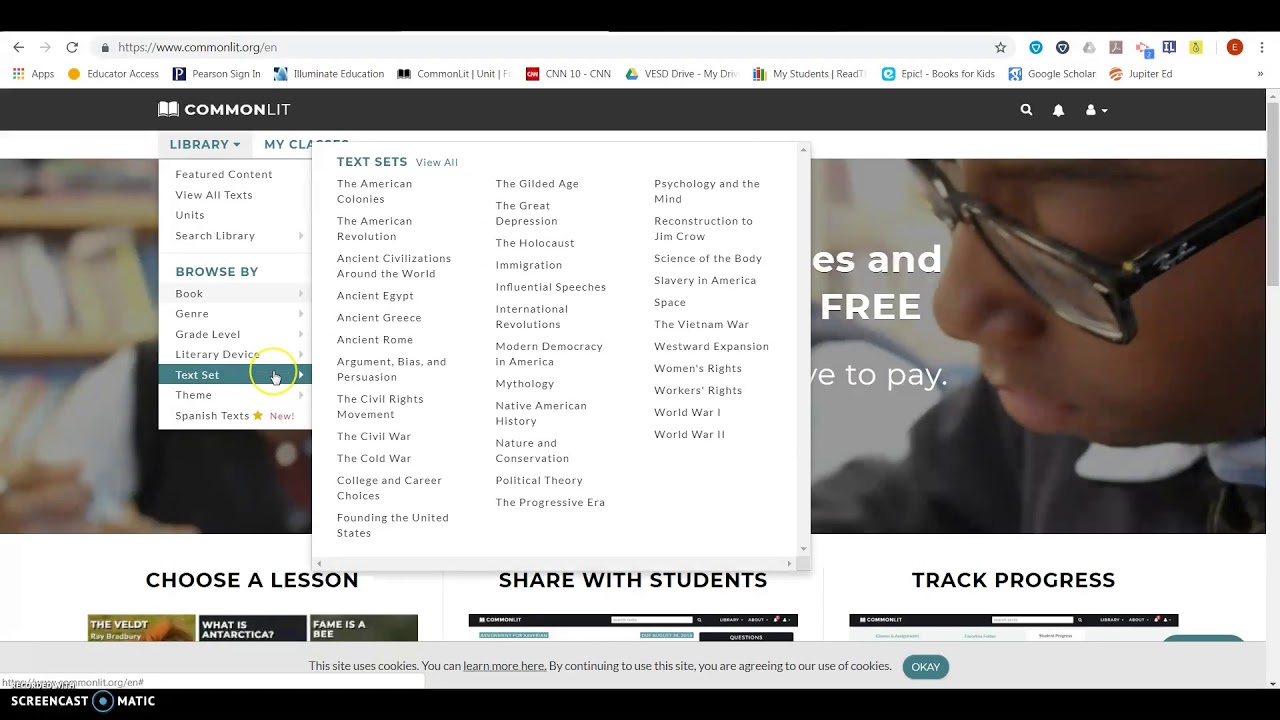Open the learn more here link
The width and height of the screenshot is (1280, 720).
[504, 666]
